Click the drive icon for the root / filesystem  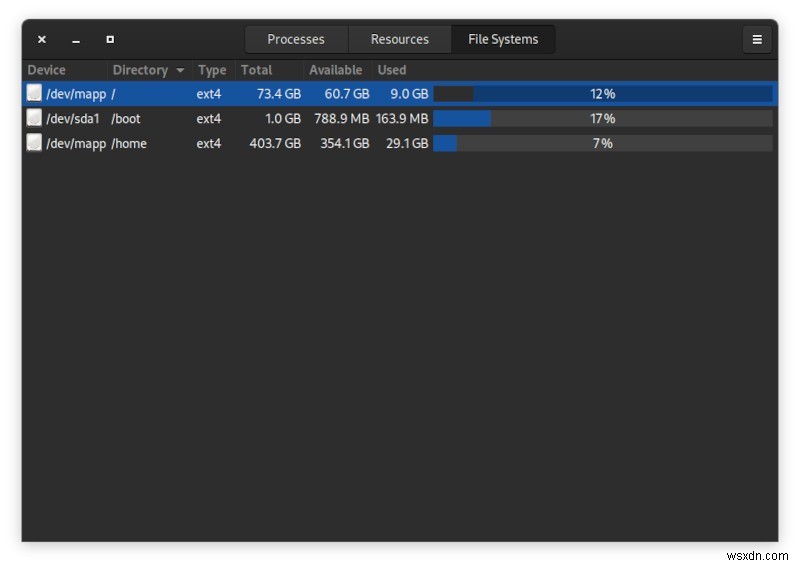click(34, 93)
